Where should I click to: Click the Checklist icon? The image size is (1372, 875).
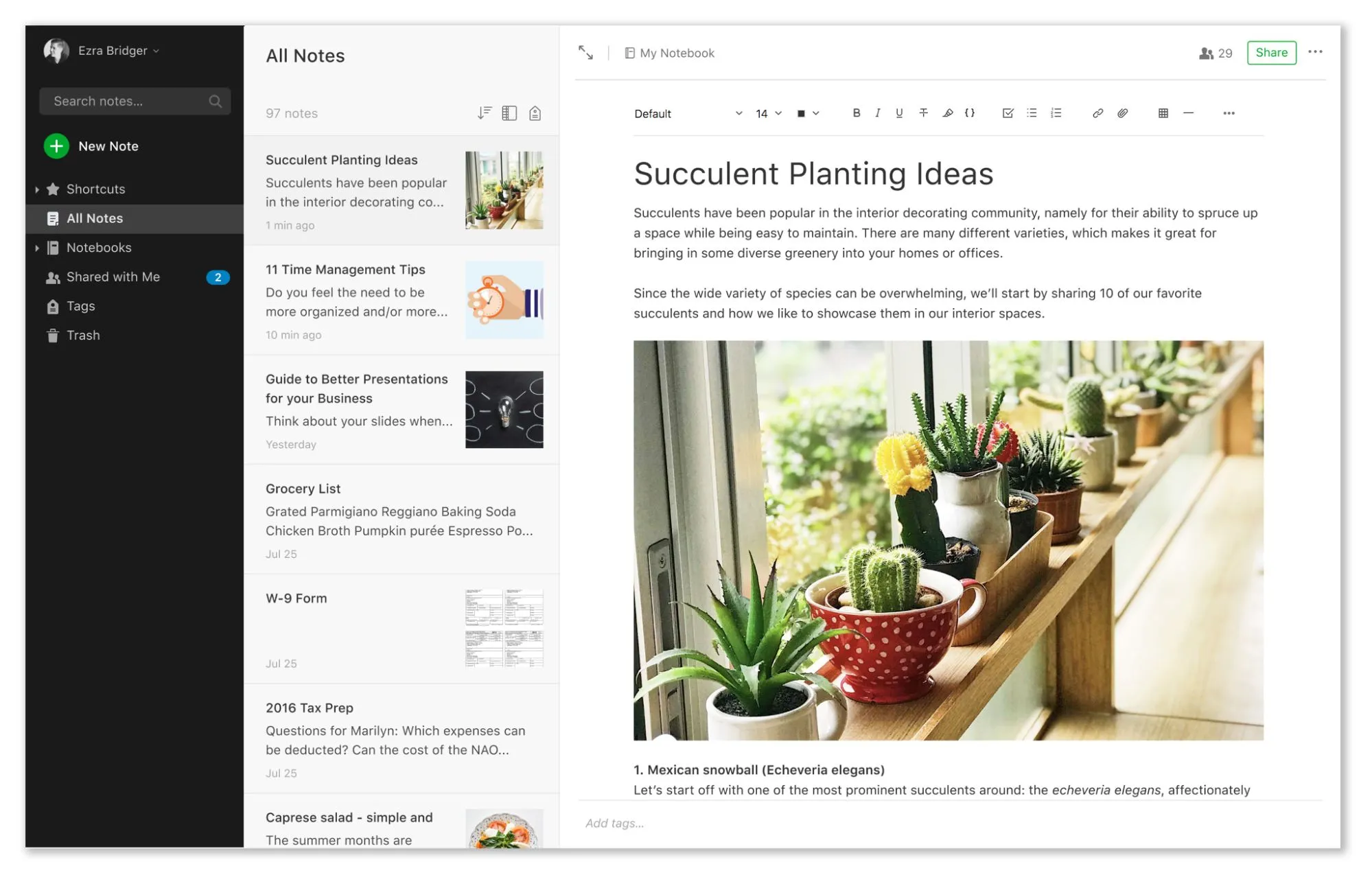pos(1008,113)
